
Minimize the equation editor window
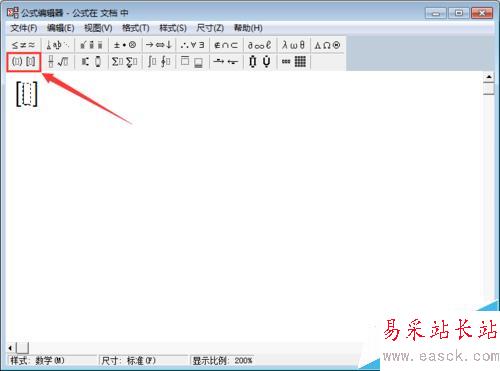(x=435, y=13)
